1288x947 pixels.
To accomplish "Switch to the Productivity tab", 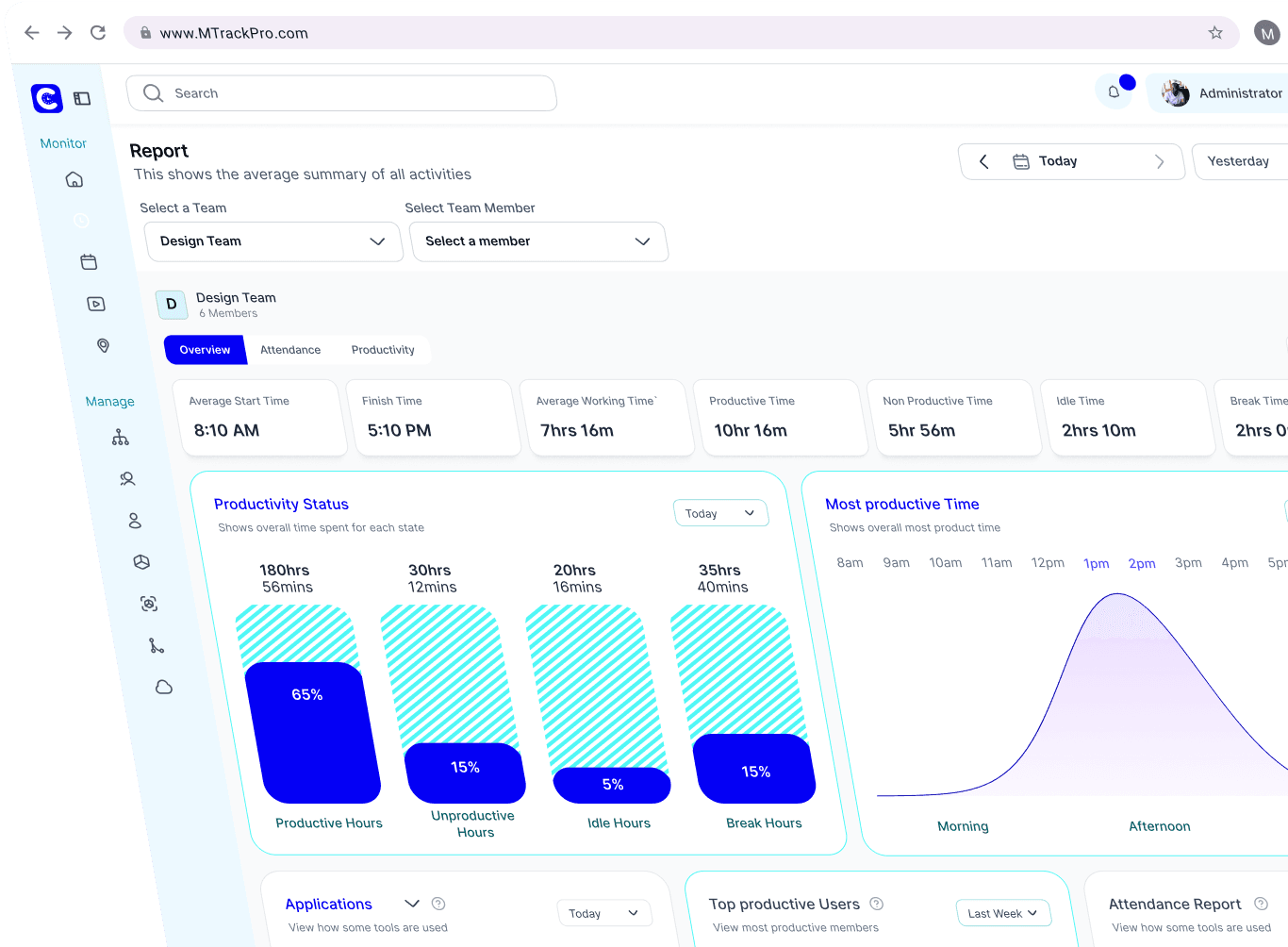I will point(383,350).
